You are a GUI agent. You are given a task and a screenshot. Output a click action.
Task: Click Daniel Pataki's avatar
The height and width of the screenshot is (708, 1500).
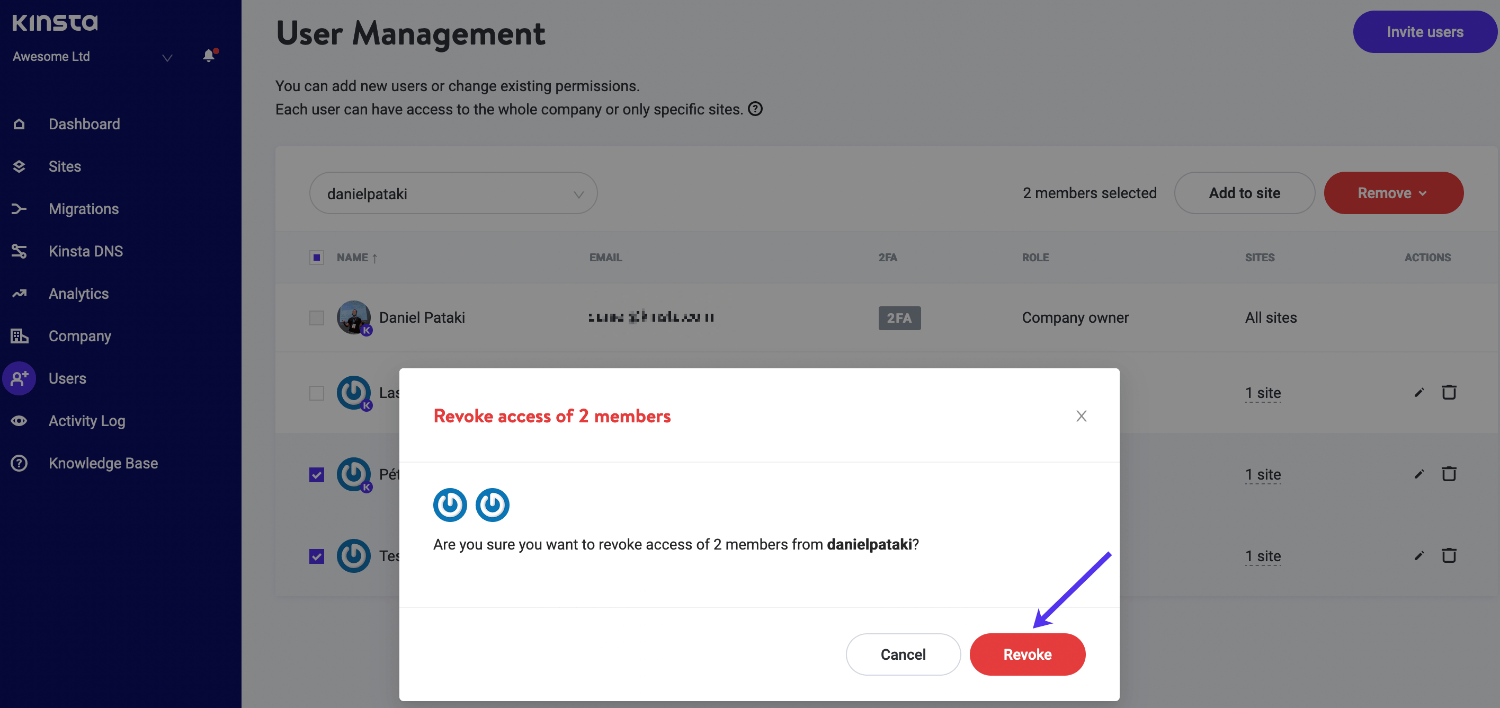pyautogui.click(x=353, y=317)
